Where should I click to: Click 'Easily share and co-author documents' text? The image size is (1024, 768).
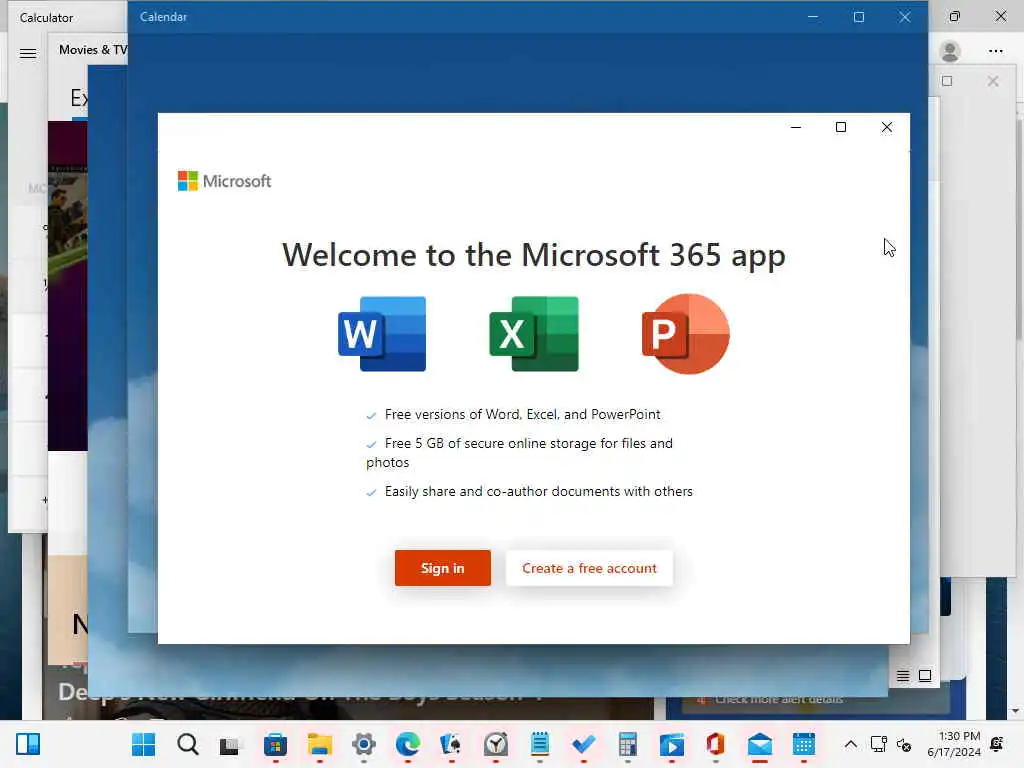pyautogui.click(x=538, y=491)
